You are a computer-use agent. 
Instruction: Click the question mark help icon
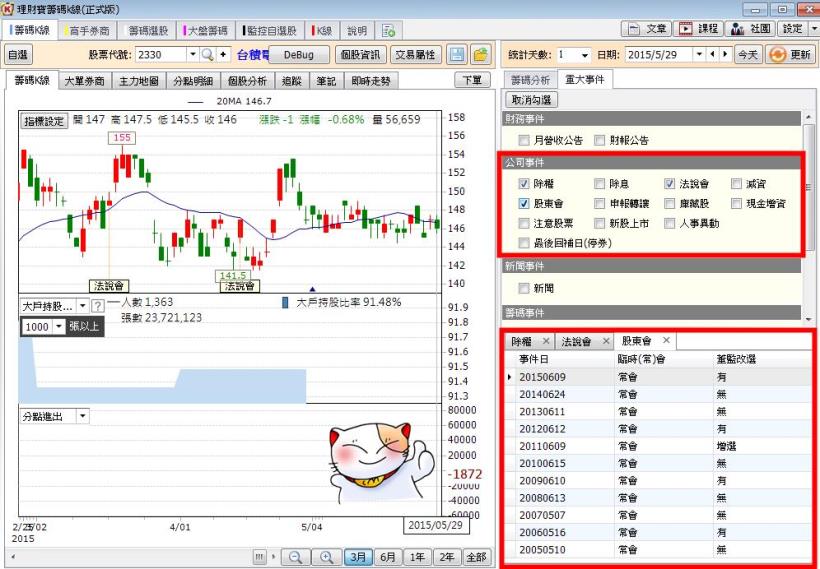click(97, 306)
